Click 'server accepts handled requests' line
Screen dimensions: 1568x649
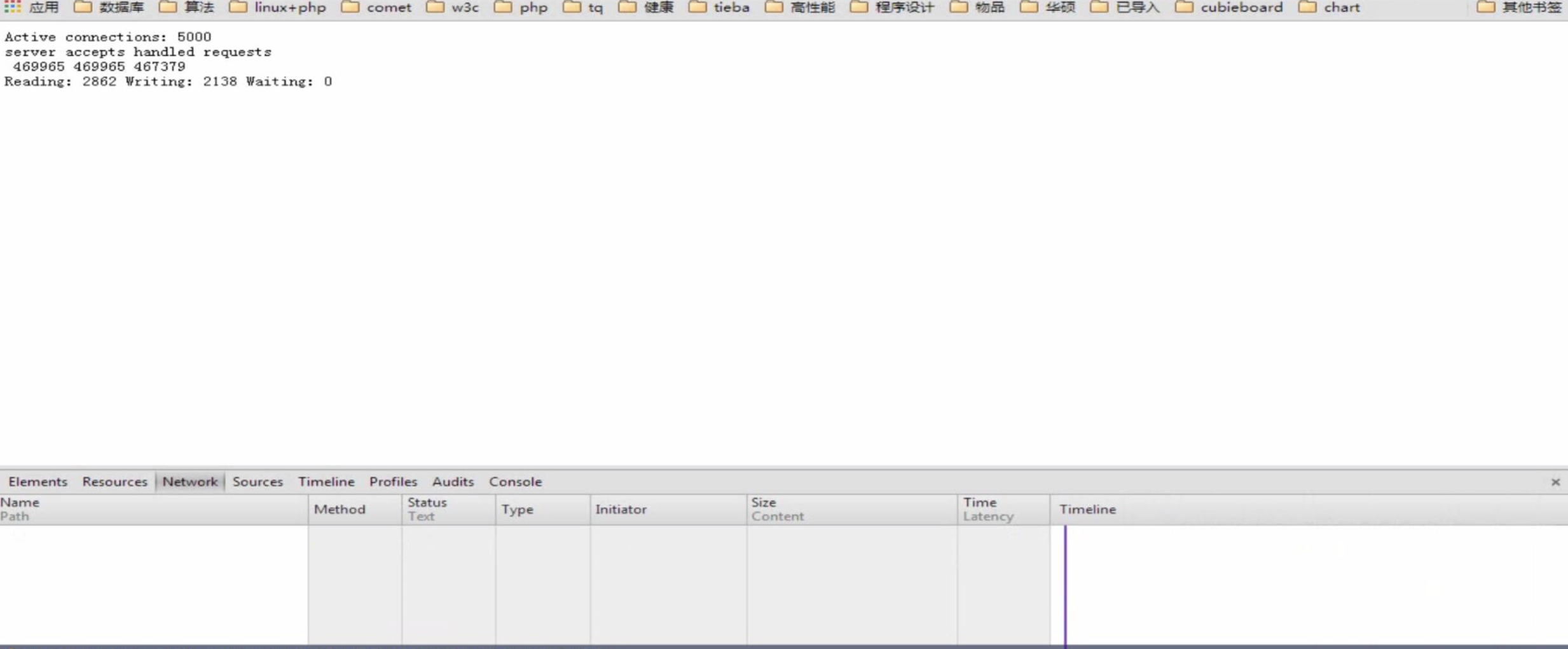point(138,52)
